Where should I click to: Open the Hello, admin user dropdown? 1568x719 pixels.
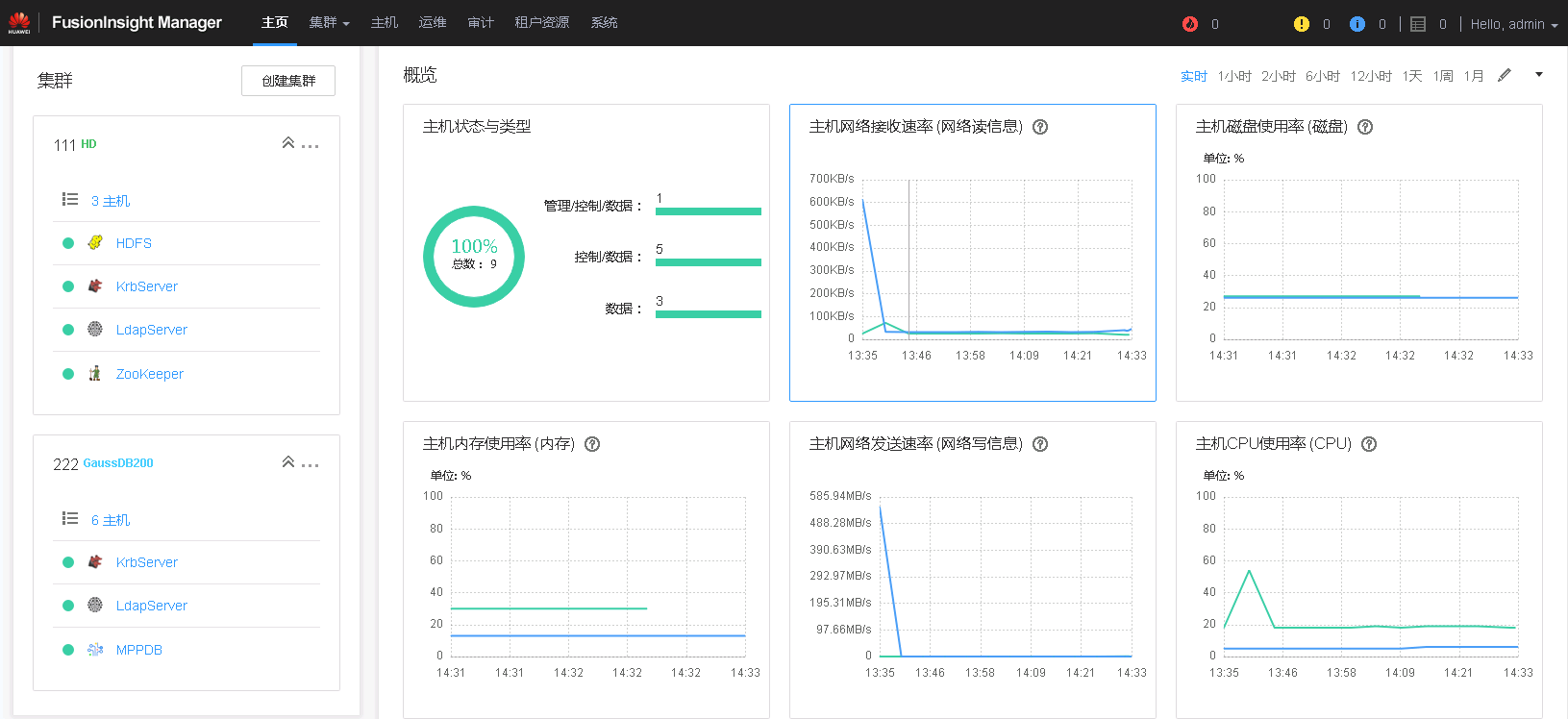pos(1513,24)
